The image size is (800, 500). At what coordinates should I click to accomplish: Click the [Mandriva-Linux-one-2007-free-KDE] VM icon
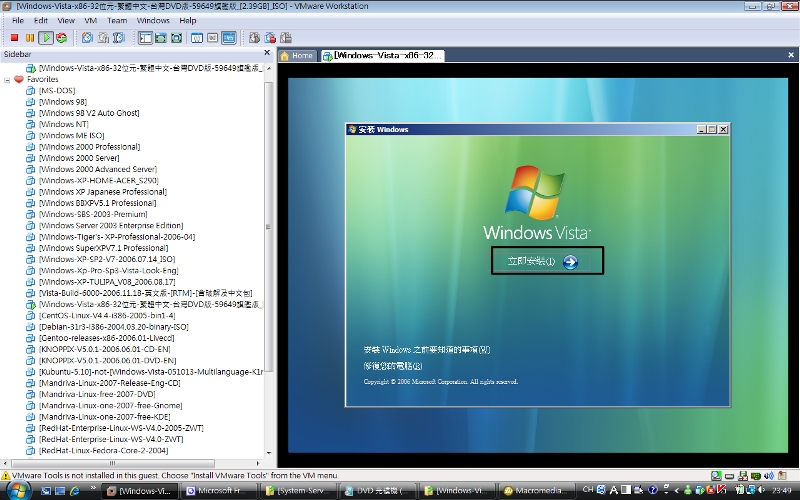click(31, 417)
